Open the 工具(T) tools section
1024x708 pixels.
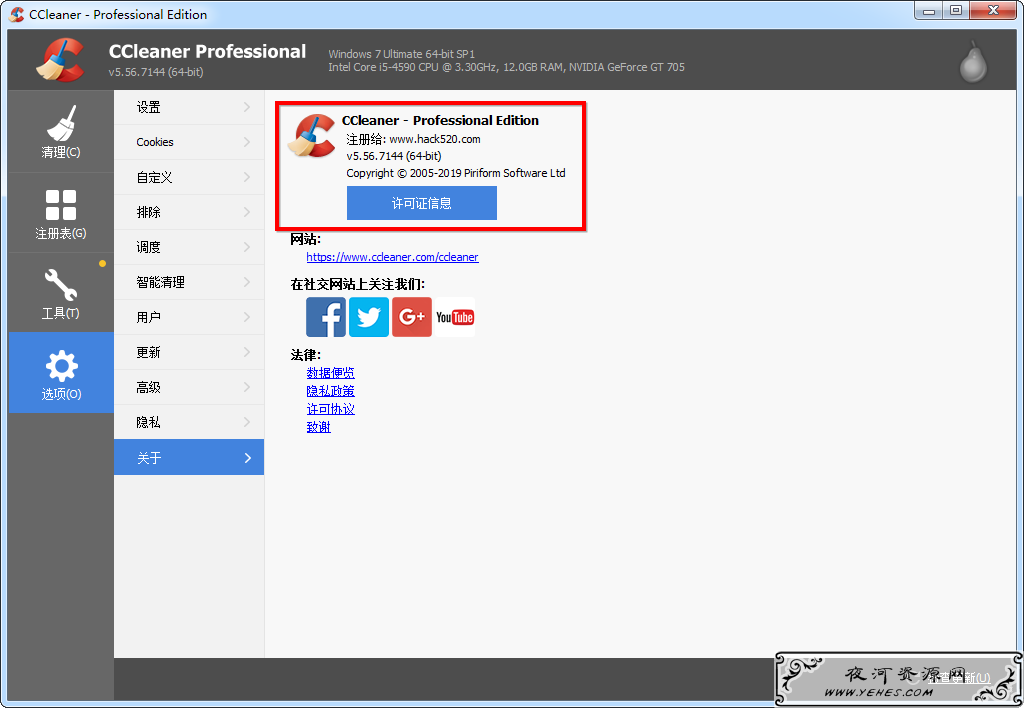[61, 293]
